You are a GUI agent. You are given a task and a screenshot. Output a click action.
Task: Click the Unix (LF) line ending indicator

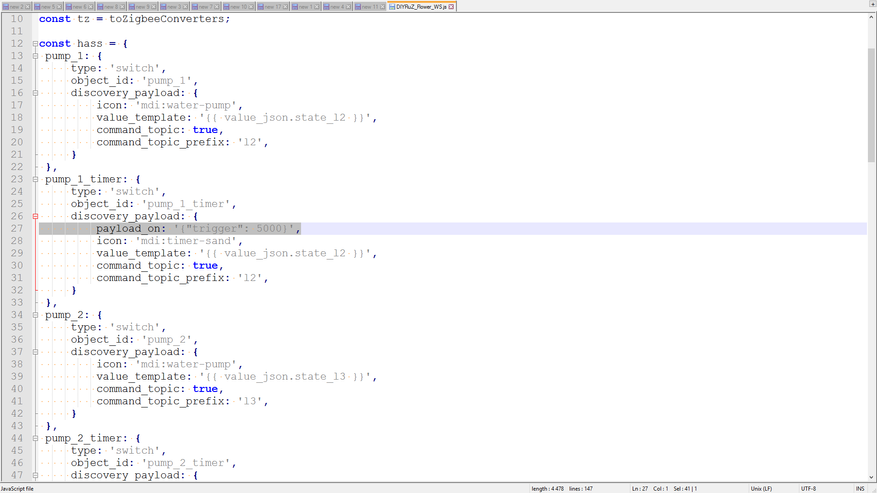coord(761,489)
